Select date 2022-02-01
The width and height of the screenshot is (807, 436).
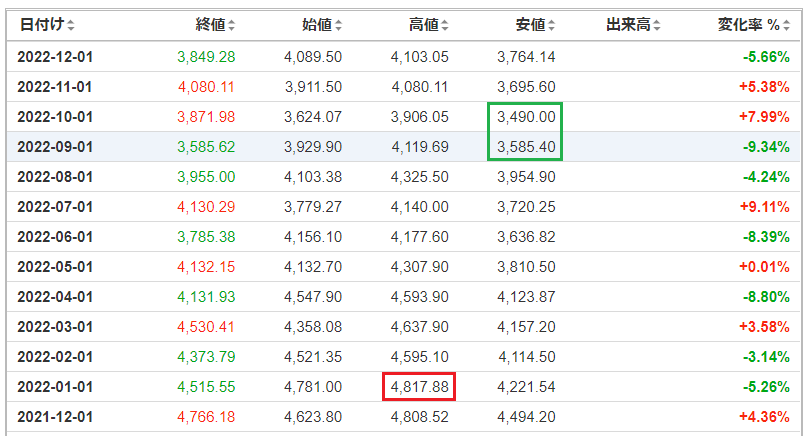coord(55,357)
